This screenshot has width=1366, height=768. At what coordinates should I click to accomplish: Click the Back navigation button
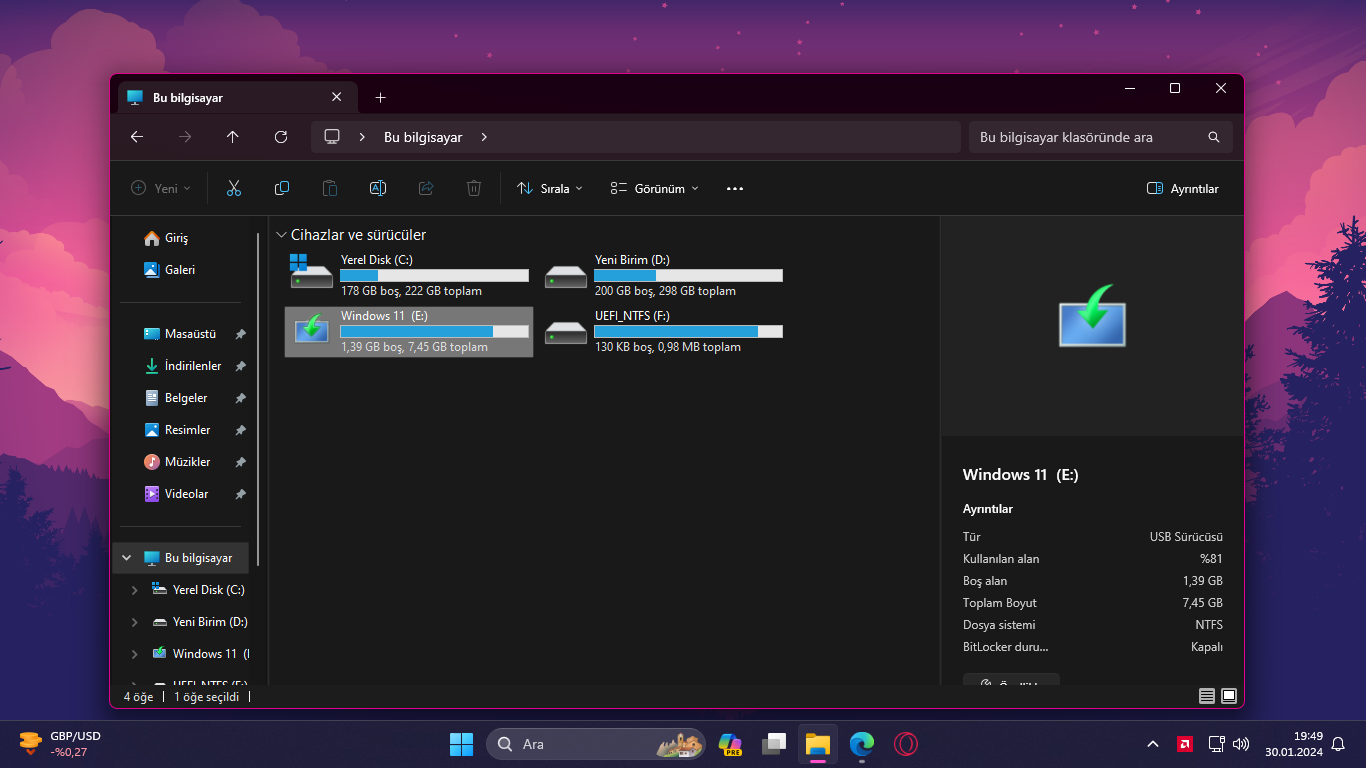coord(137,137)
